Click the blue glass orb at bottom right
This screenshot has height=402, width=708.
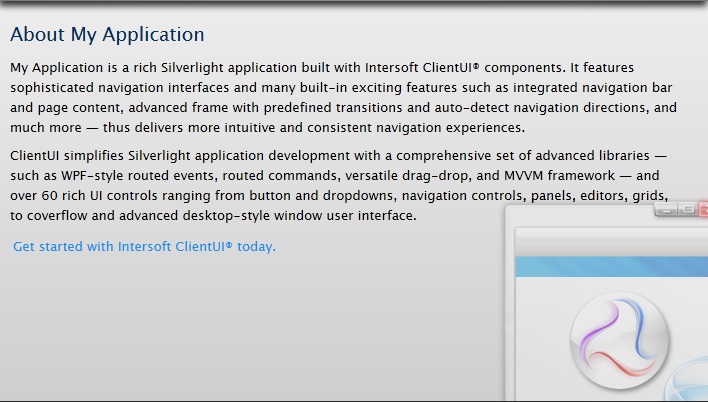click(x=687, y=379)
